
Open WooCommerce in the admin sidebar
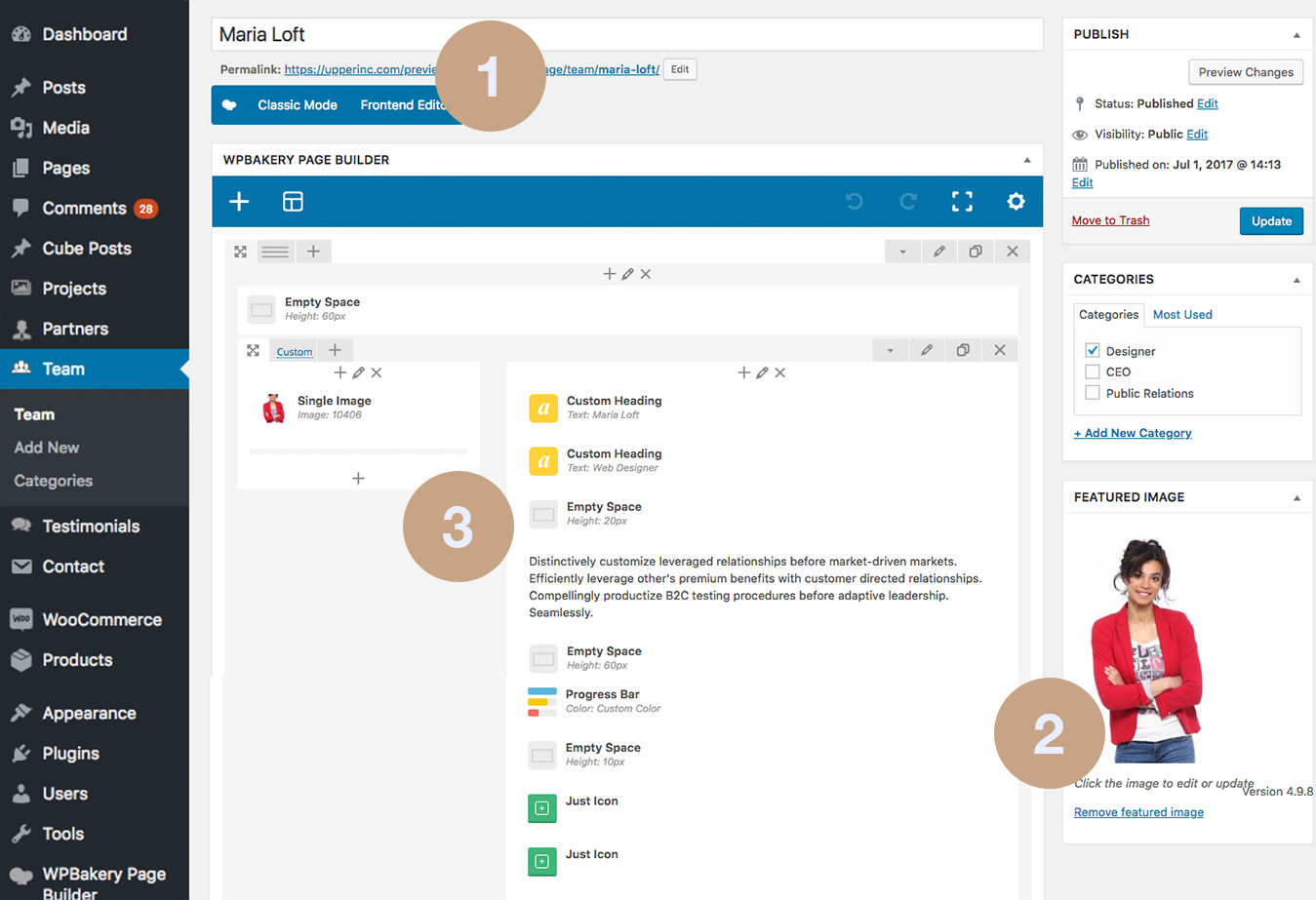point(101,620)
